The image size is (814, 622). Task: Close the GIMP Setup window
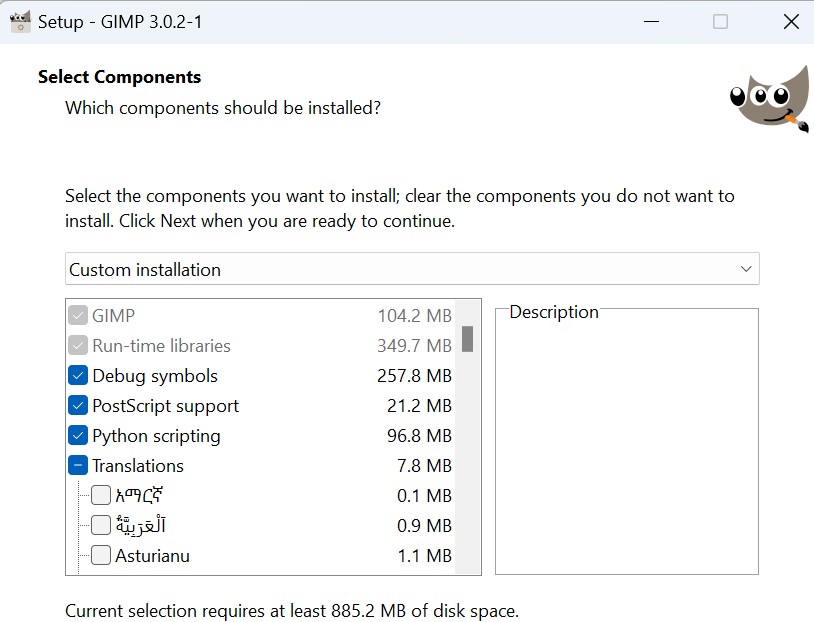tap(791, 22)
